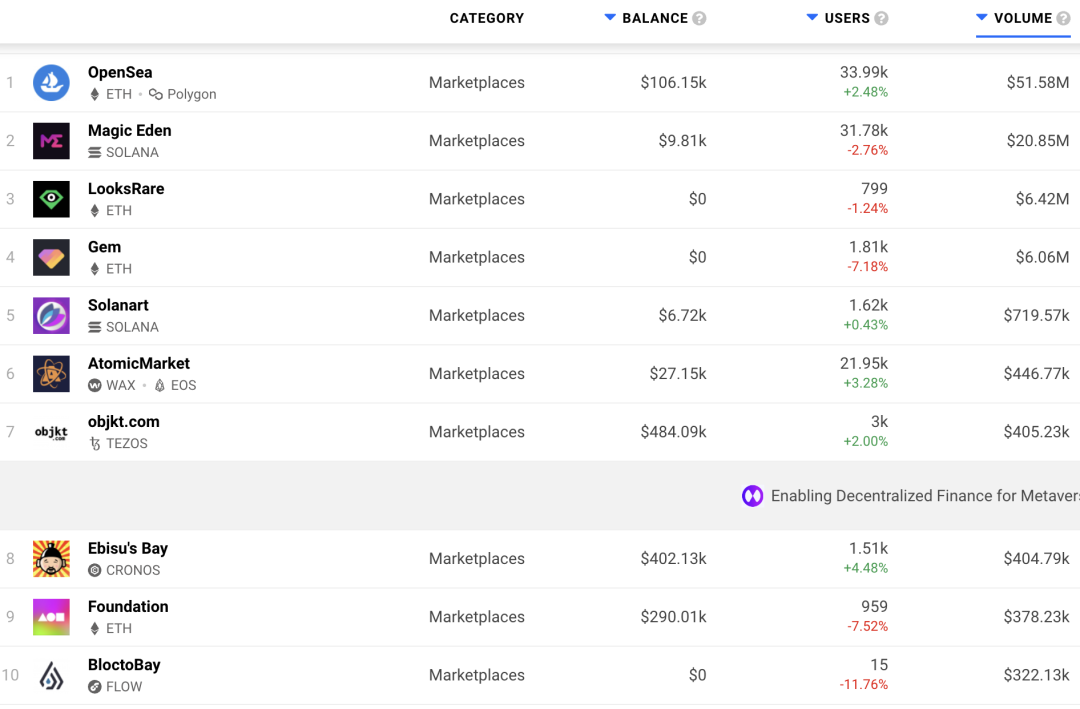Click Gem's -7.18% user change
Image resolution: width=1080 pixels, height=709 pixels.
pos(867,267)
